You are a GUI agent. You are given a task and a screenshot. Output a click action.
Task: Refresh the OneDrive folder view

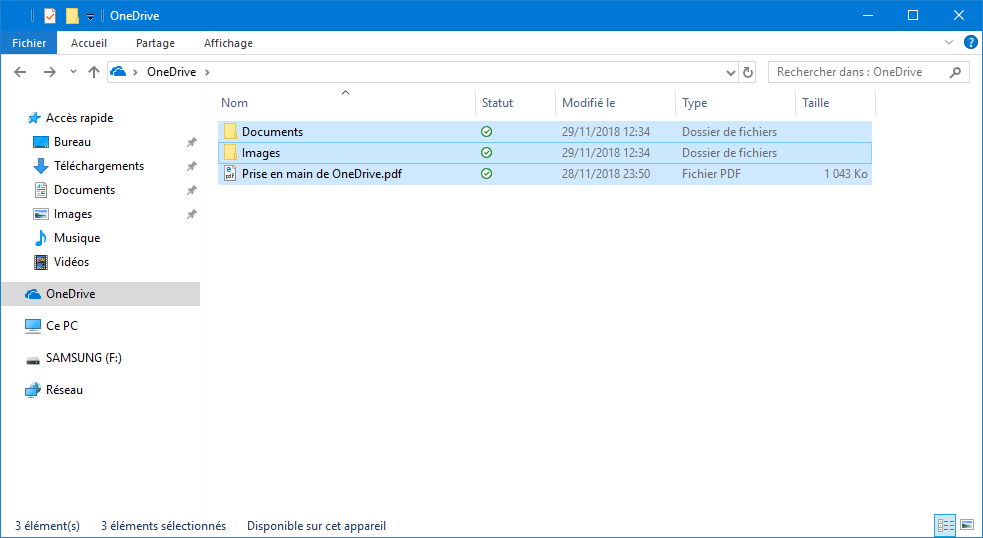[747, 72]
